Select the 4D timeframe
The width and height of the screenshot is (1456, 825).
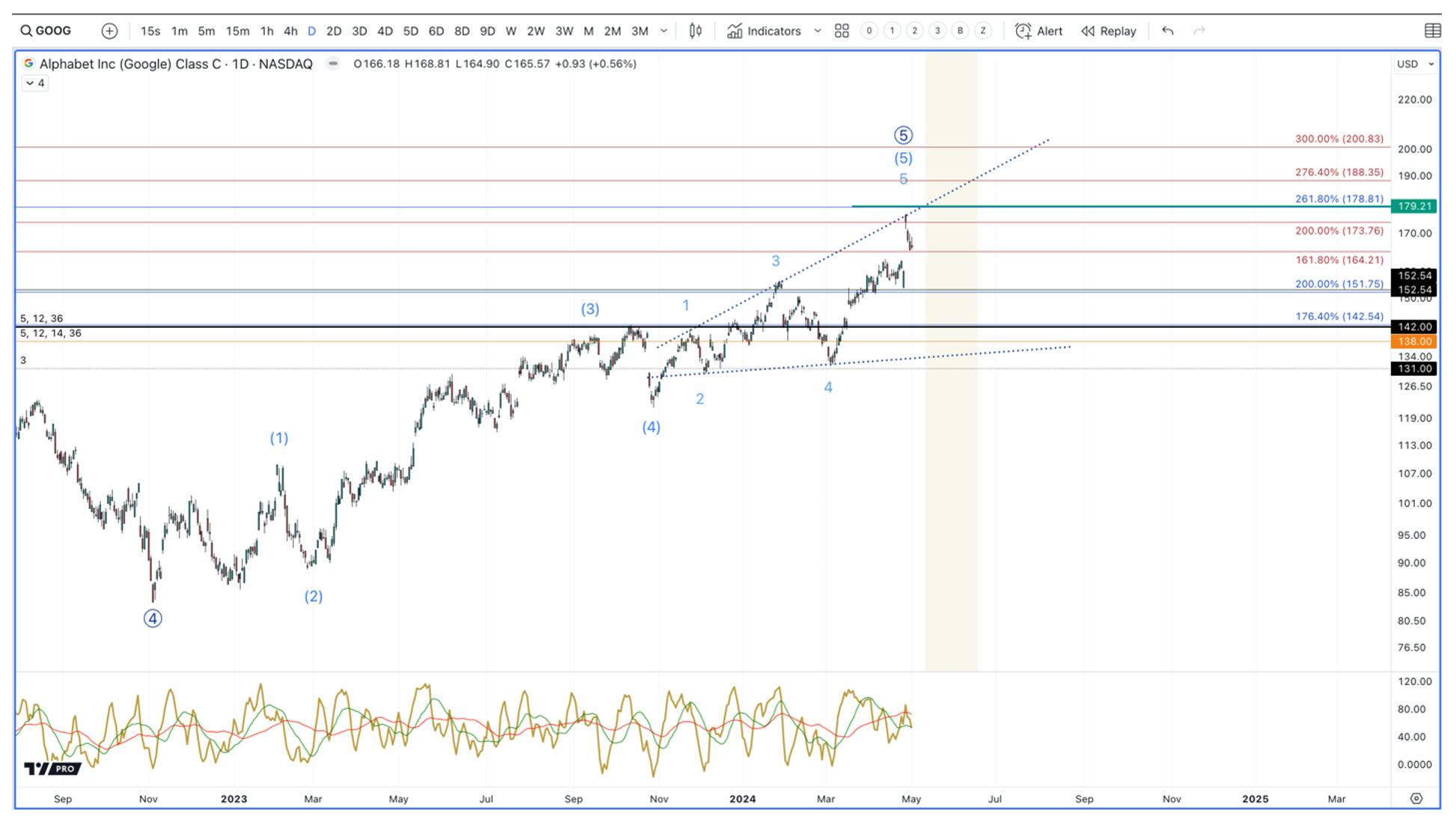385,31
